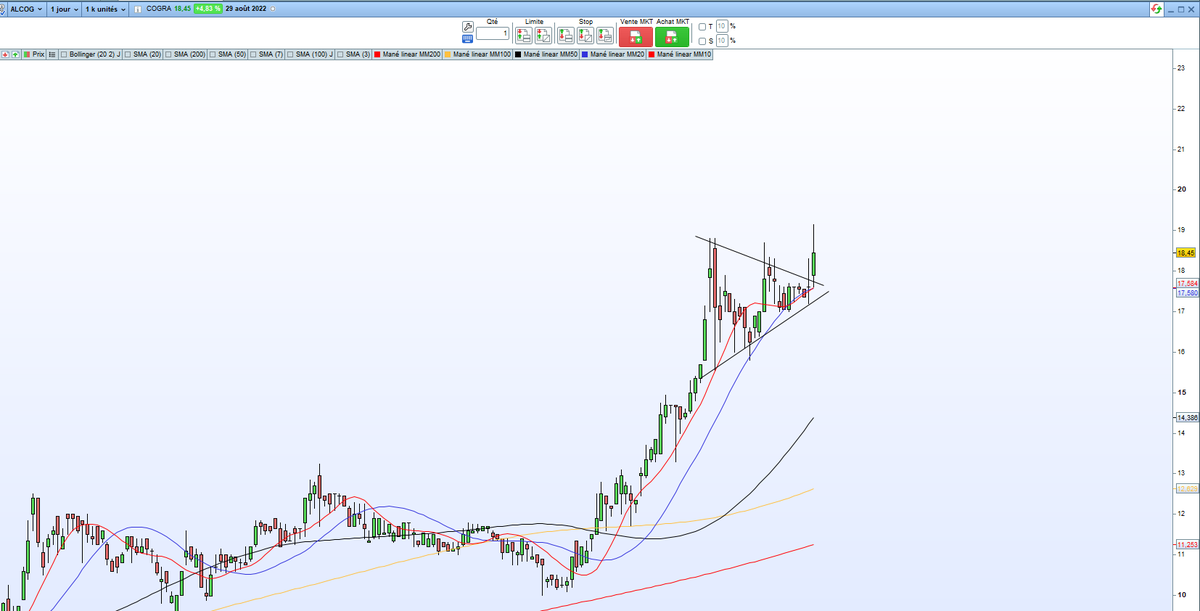
Task: Click the black Mané linear MM50 swatch
Action: 518,54
